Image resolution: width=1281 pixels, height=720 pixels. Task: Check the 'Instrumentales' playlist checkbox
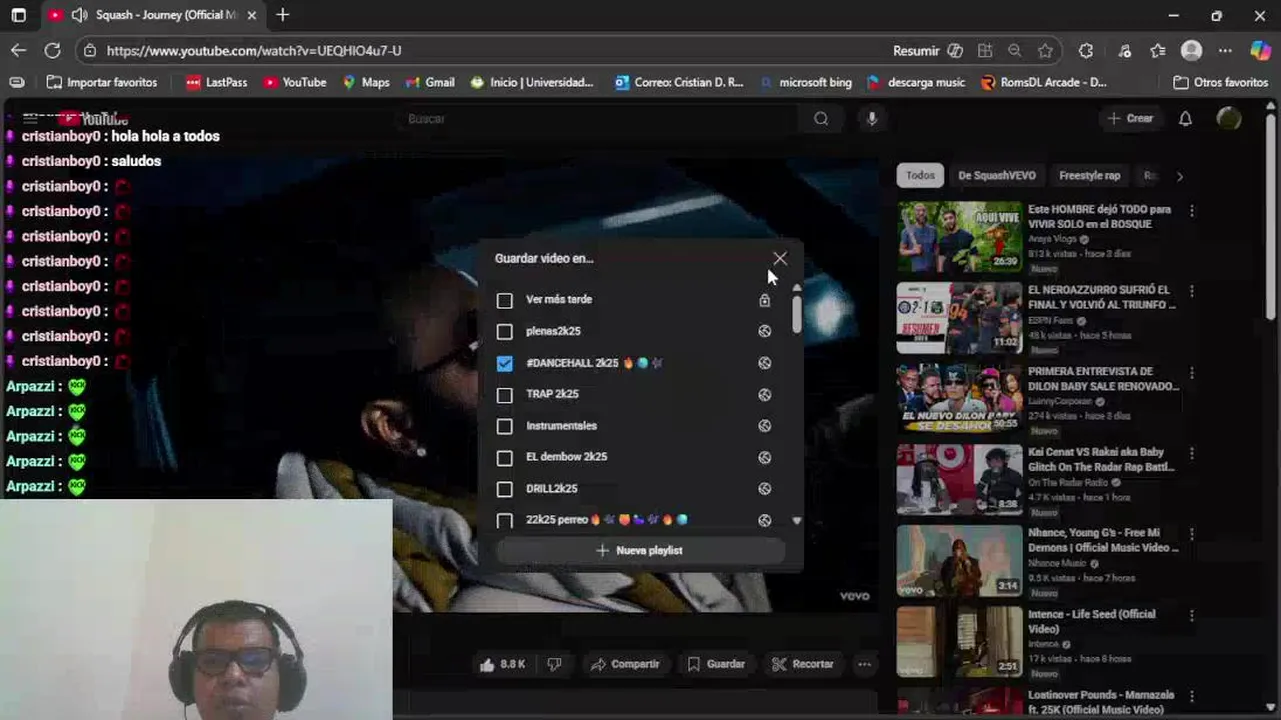(x=505, y=426)
